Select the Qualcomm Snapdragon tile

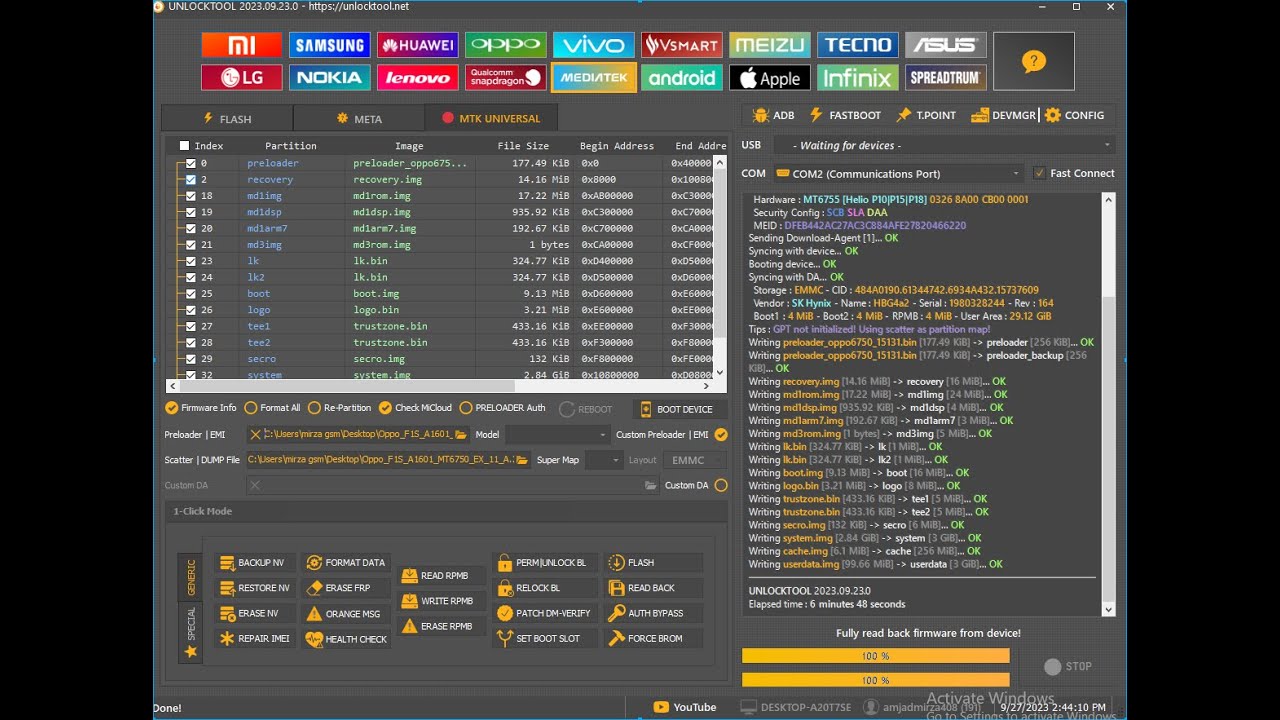505,78
